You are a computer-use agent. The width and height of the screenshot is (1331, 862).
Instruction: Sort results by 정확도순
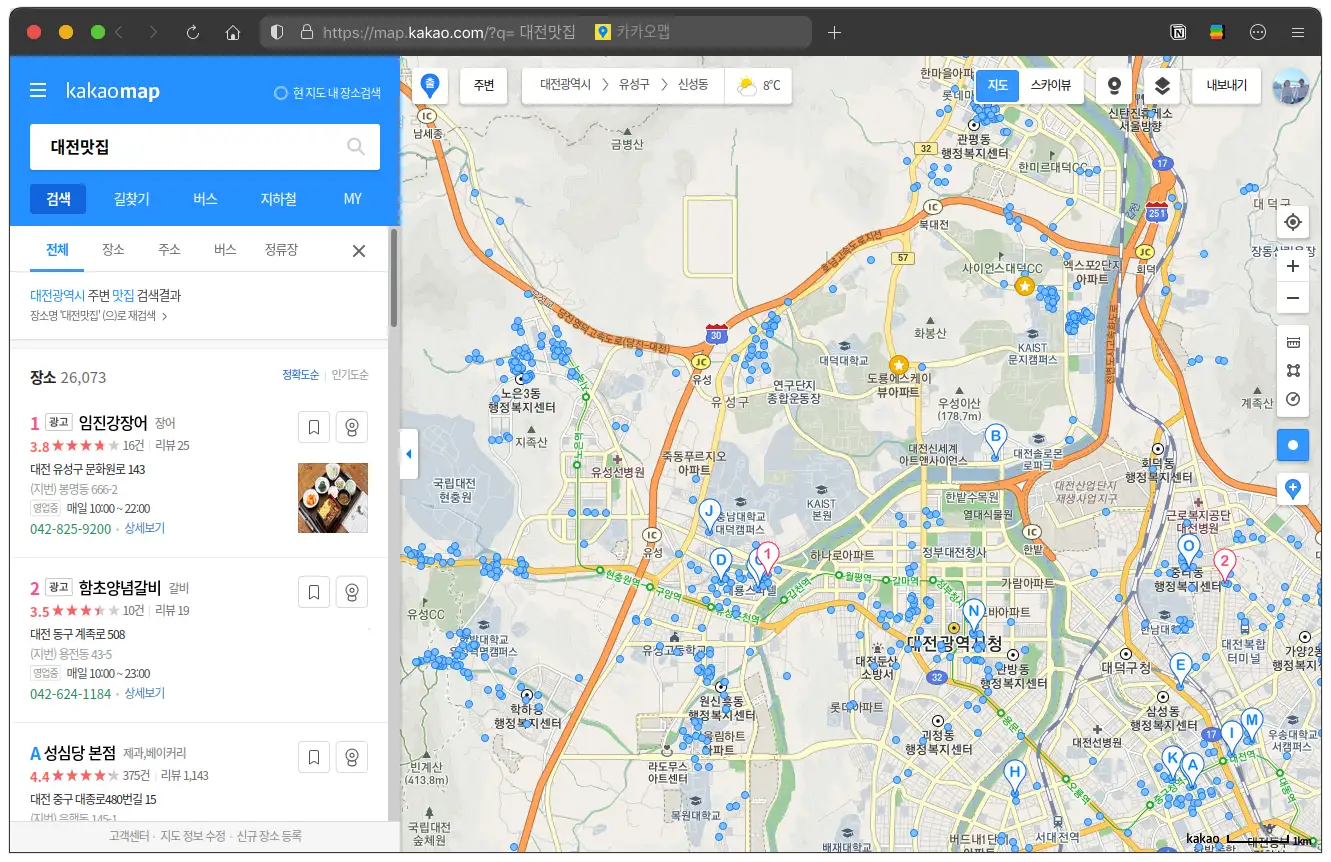(300, 375)
